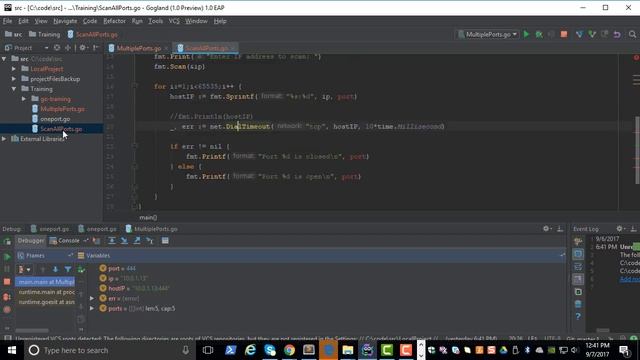Screen dimensions: 640x360
Task: Open Search Everywhere magnifier icon
Action: (x=632, y=34)
